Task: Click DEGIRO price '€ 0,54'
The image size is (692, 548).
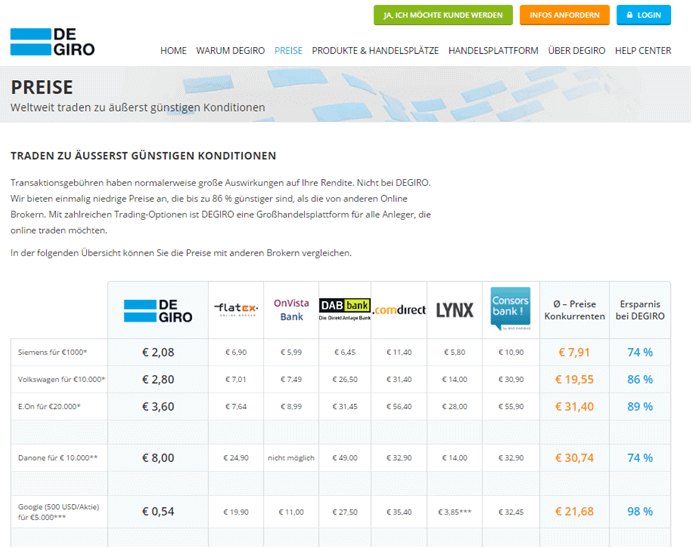Action: click(158, 512)
